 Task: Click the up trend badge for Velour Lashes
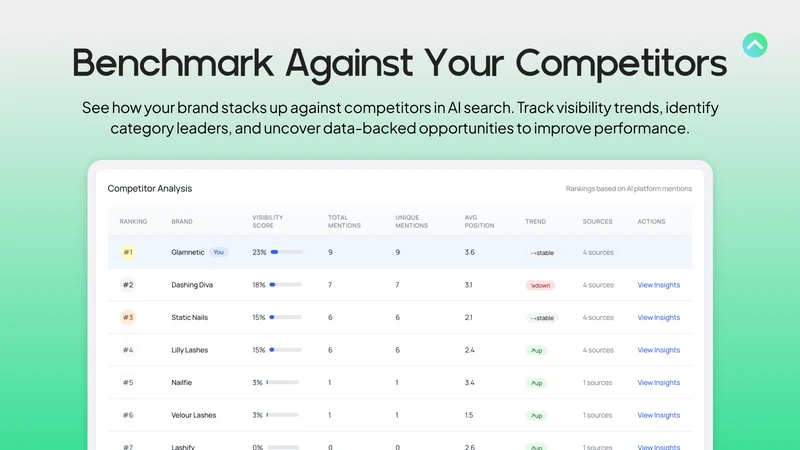pyautogui.click(x=536, y=416)
